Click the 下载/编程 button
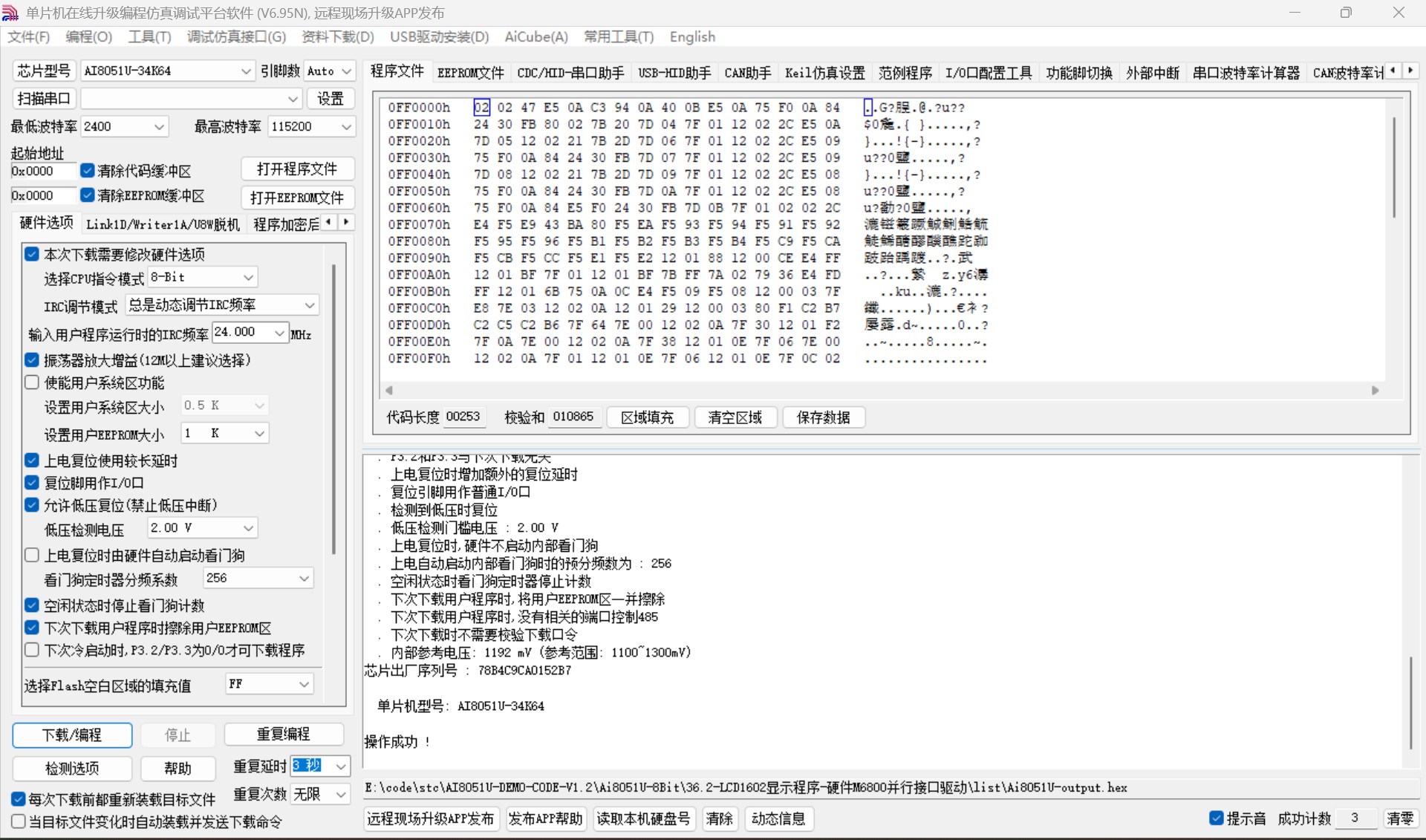Screen dimensions: 1426x840 click(72, 735)
